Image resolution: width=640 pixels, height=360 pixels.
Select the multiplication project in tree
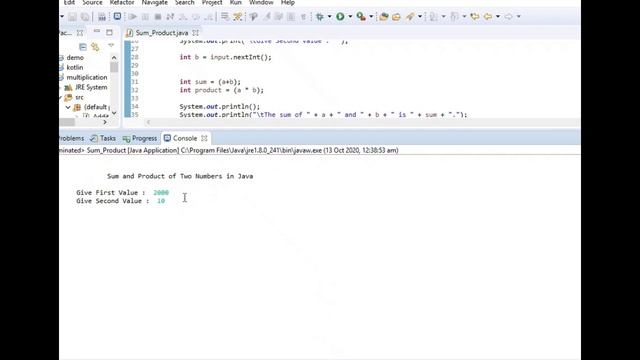[87, 77]
